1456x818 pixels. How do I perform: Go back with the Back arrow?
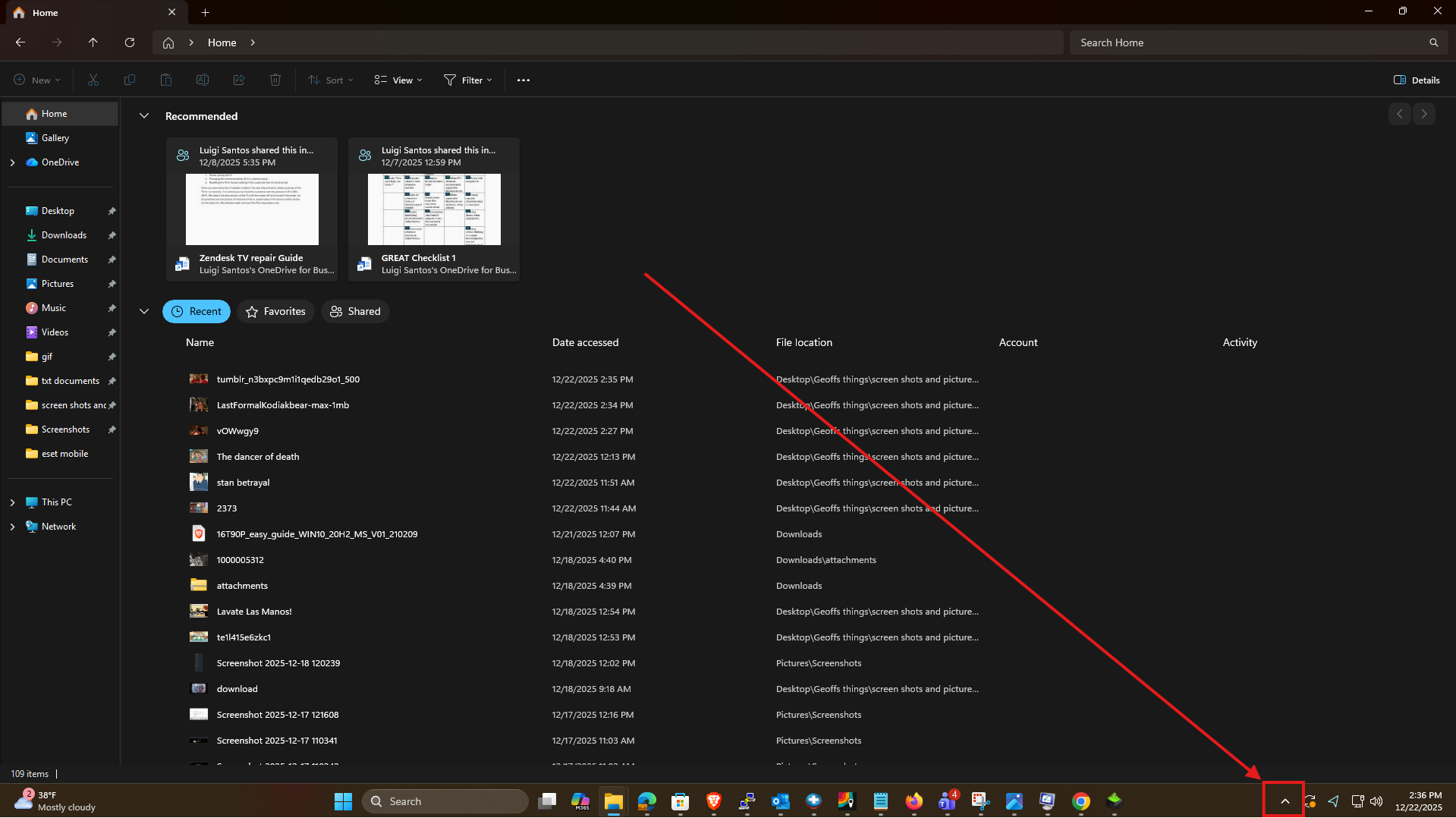[20, 42]
